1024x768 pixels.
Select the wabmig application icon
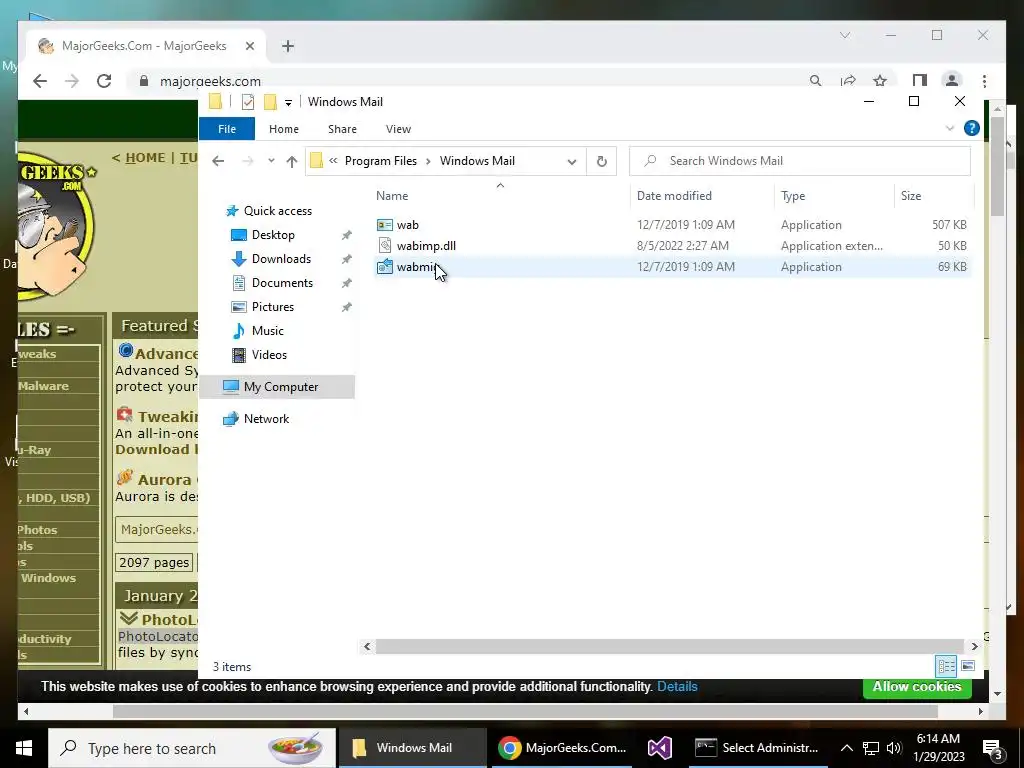coord(385,266)
